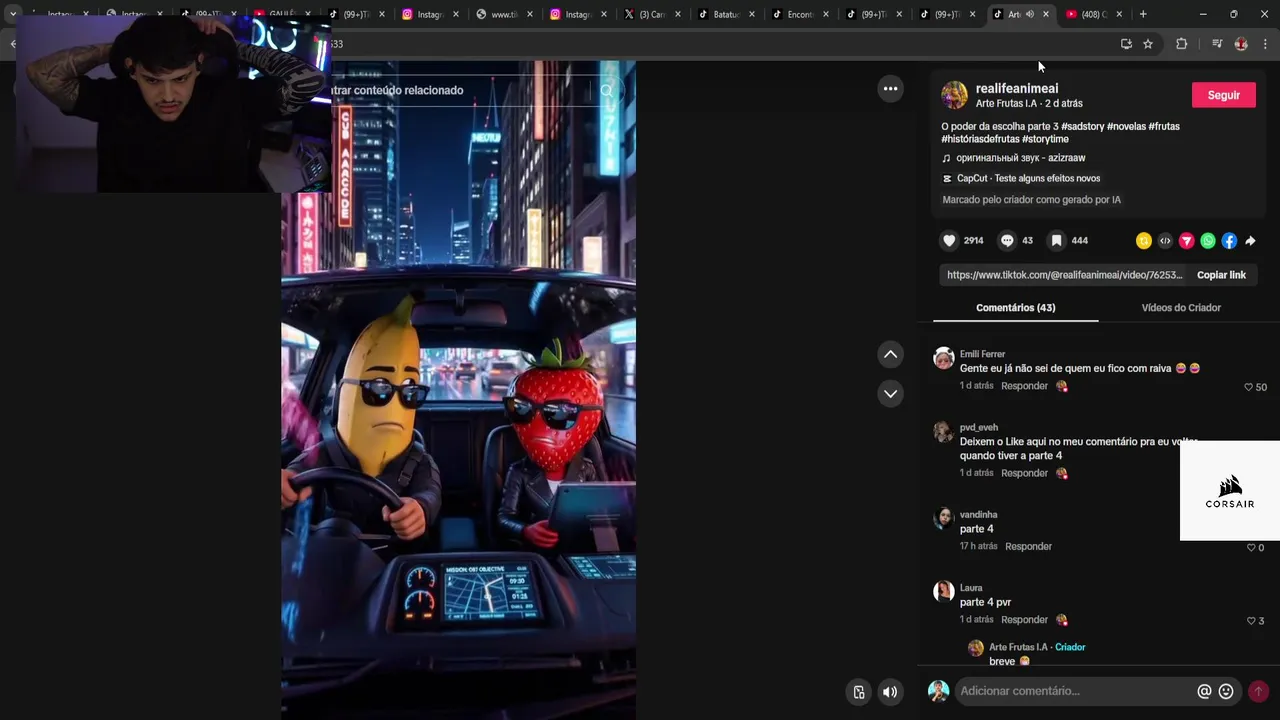This screenshot has height=720, width=1280.
Task: Like vandinha's comment
Action: pos(1250,548)
